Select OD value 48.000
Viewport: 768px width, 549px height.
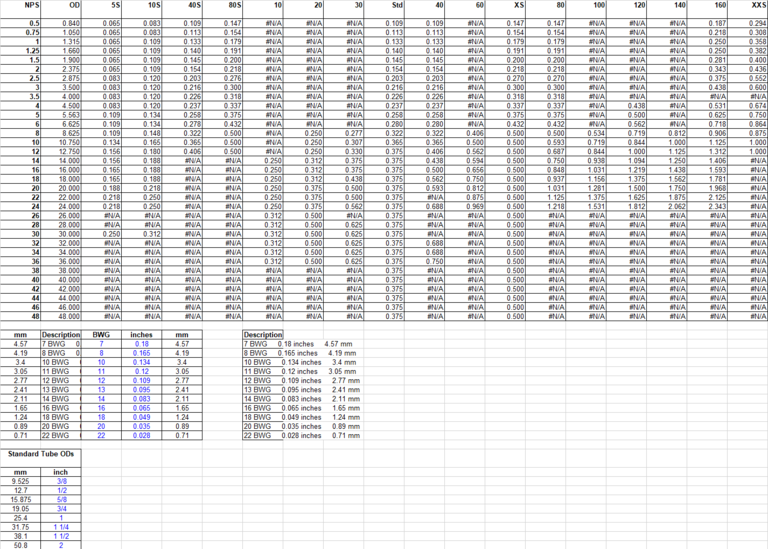pos(61,316)
